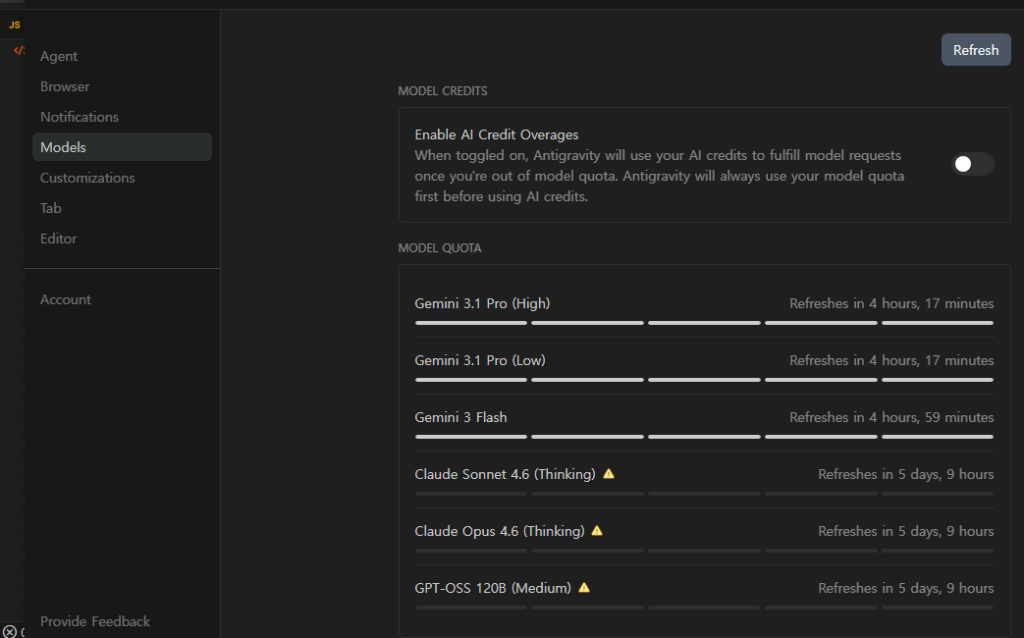Switch to the Tab settings section
The width and height of the screenshot is (1024, 638).
click(x=51, y=208)
